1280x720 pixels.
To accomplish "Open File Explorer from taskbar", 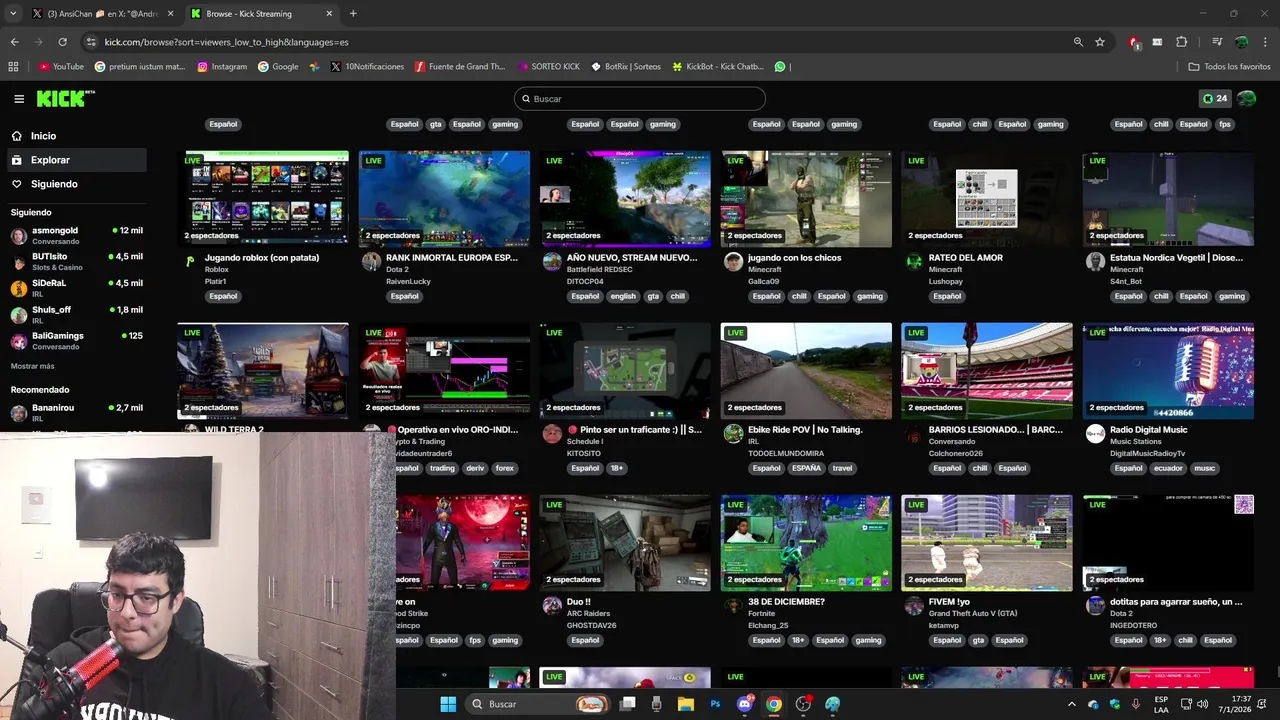I will [686, 704].
